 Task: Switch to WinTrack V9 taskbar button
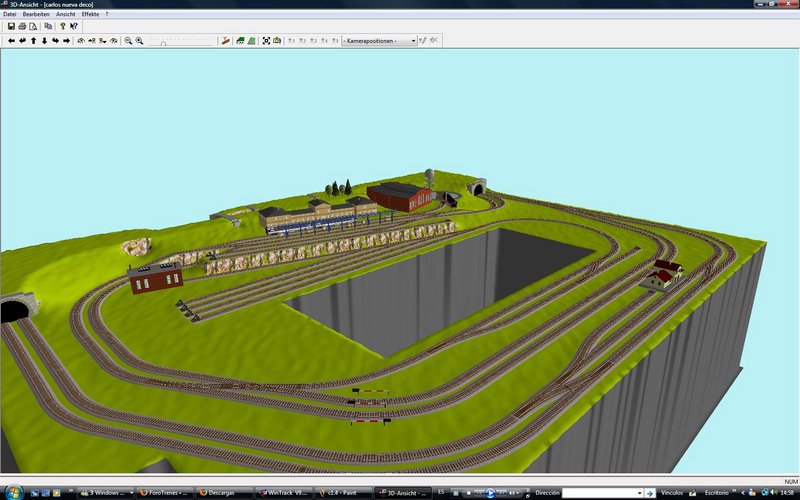284,493
